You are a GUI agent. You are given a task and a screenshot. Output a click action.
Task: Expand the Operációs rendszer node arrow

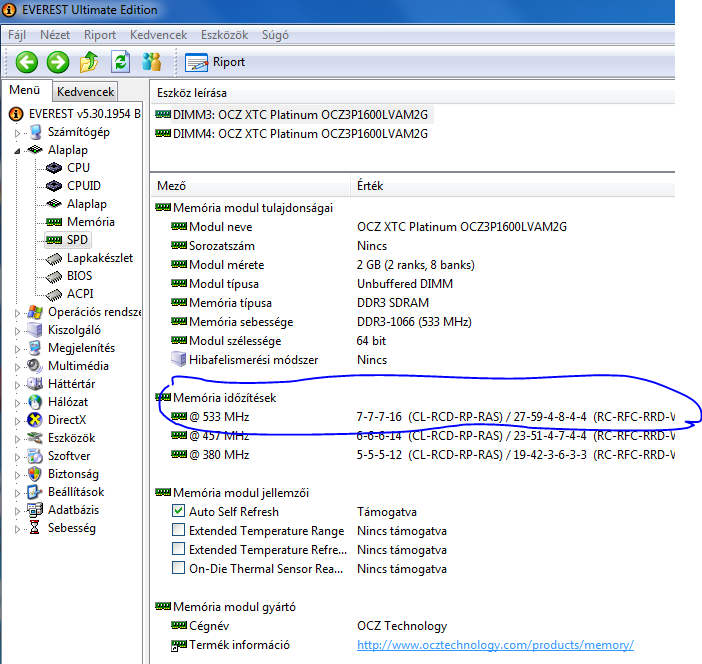click(17, 313)
